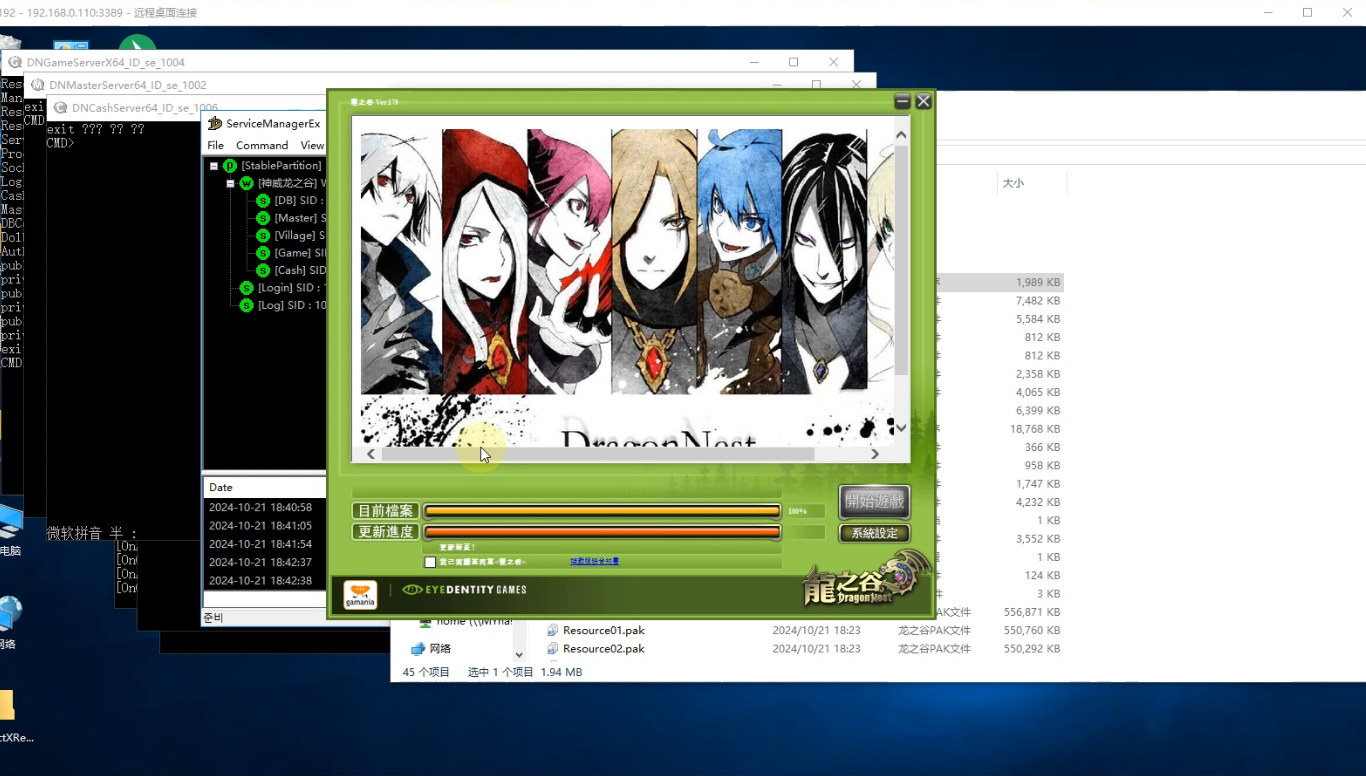Click the 网络 entry in Explorer sidebar
1366x776 pixels.
click(439, 649)
